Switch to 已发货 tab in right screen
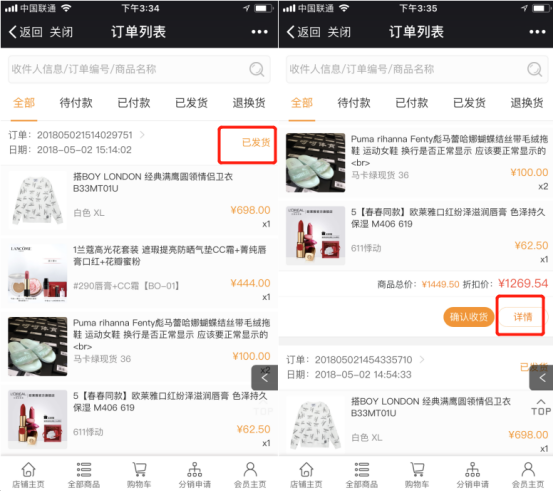The image size is (554, 494). click(x=469, y=103)
